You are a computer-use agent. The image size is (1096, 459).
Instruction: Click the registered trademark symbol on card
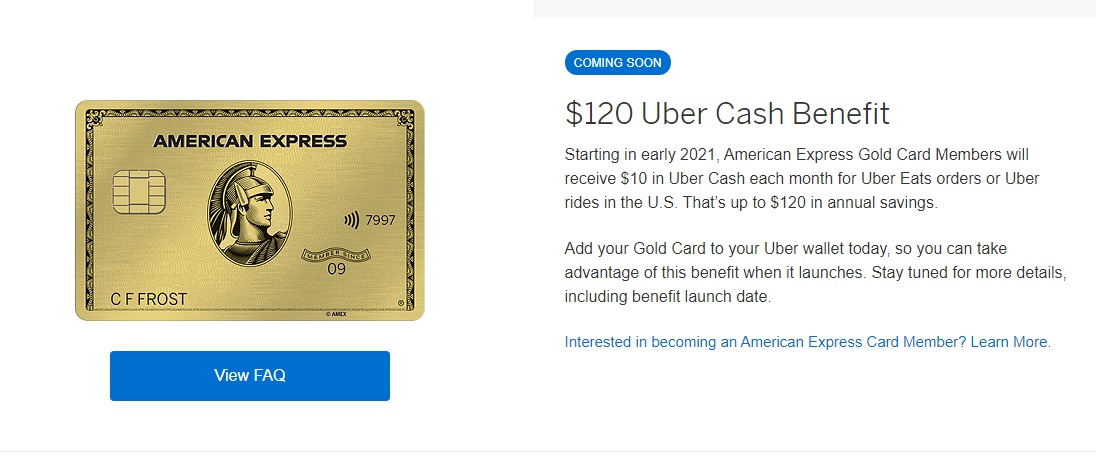tap(400, 303)
